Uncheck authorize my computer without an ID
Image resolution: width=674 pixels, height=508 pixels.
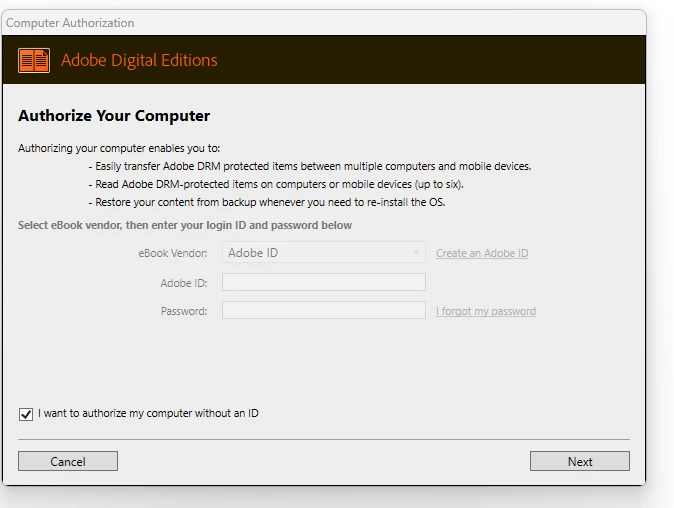click(x=26, y=414)
